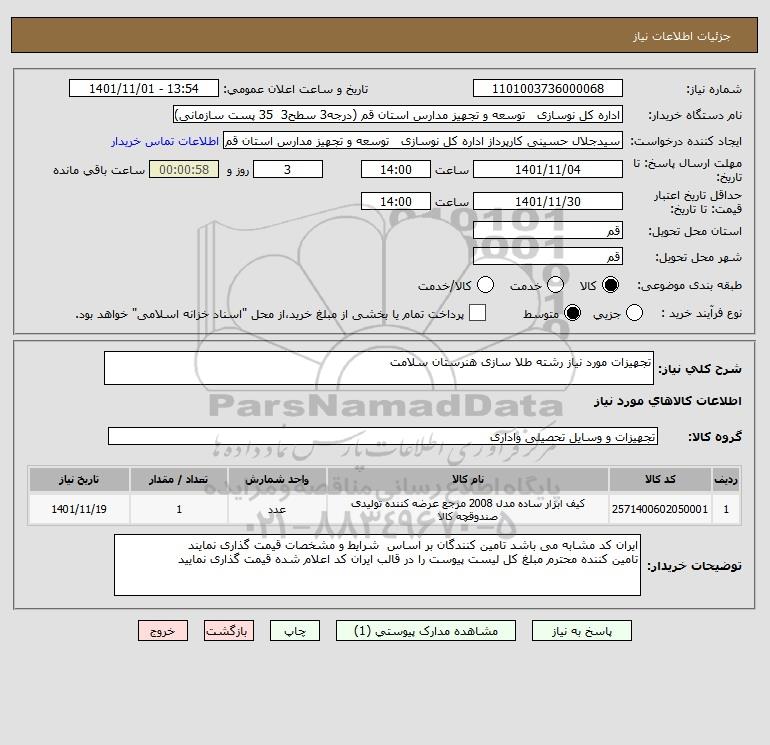Click the کیف ابزار ساده product name cell
Image resolution: width=770 pixels, height=745 pixels.
pos(468,509)
